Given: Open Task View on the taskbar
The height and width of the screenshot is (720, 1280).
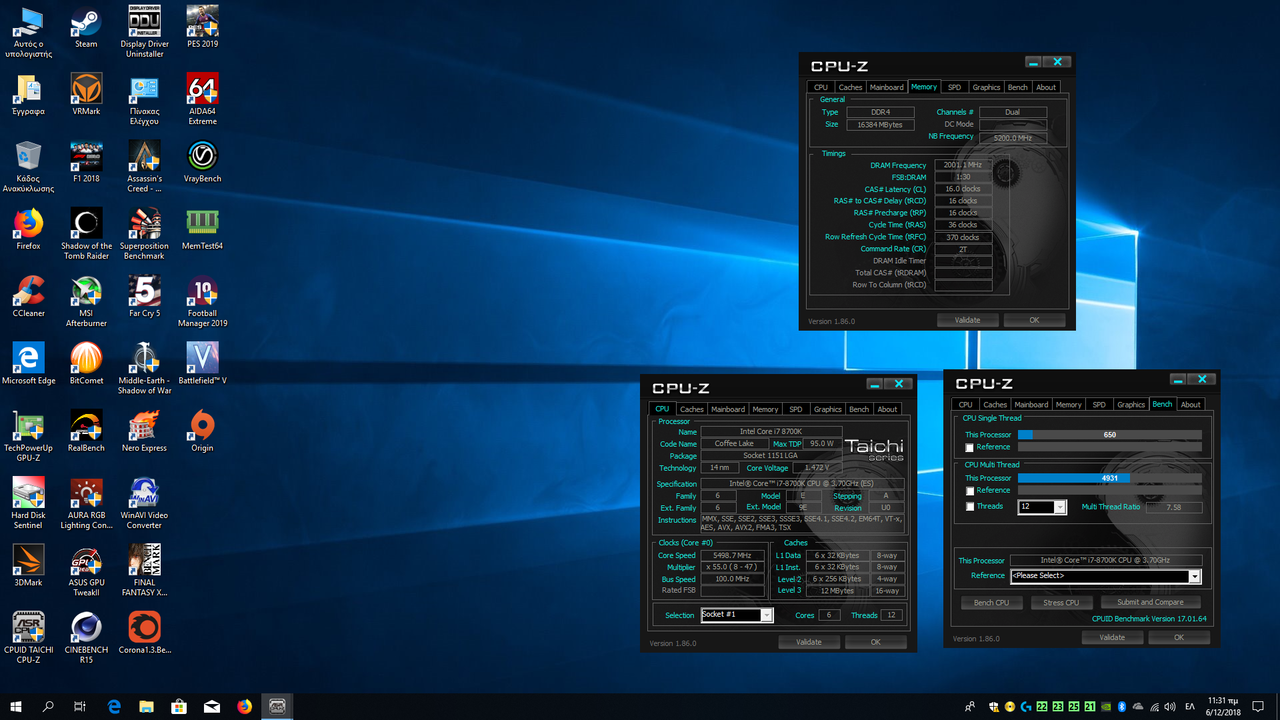Looking at the screenshot, I should point(80,706).
